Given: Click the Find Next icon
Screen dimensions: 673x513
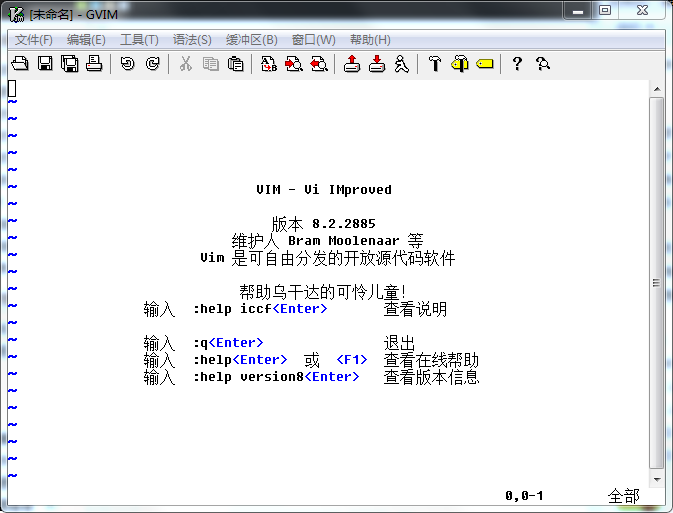Looking at the screenshot, I should (x=294, y=64).
